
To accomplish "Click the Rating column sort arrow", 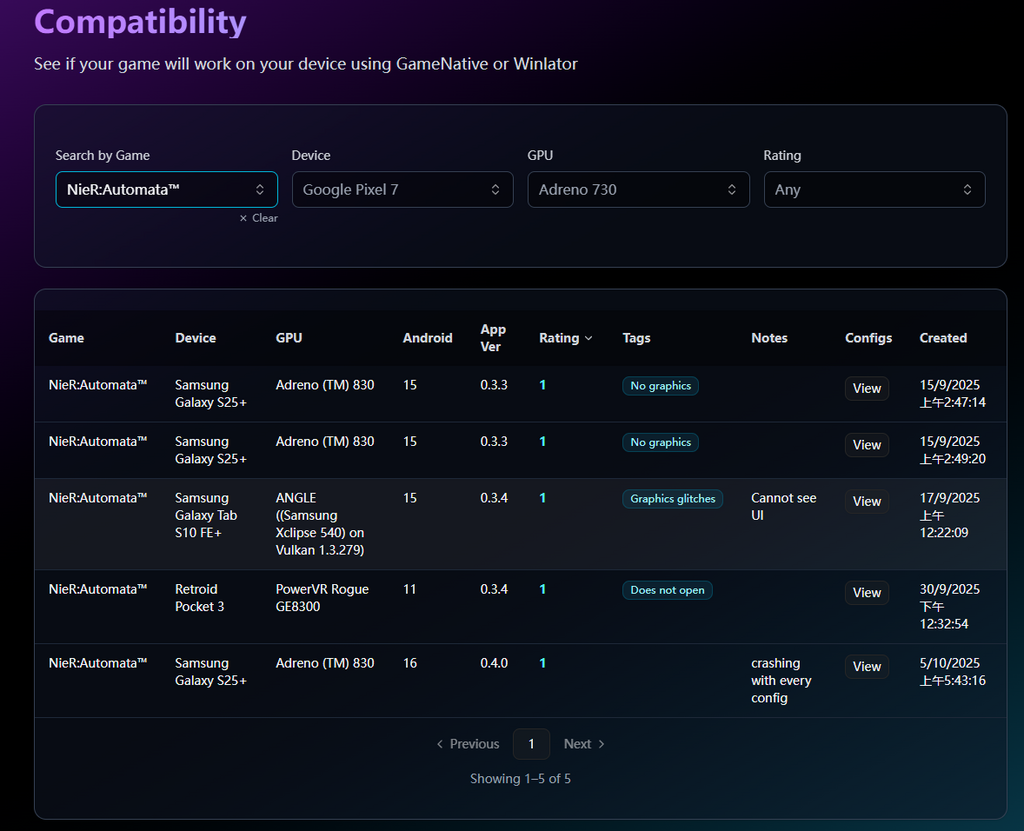I will coord(588,339).
